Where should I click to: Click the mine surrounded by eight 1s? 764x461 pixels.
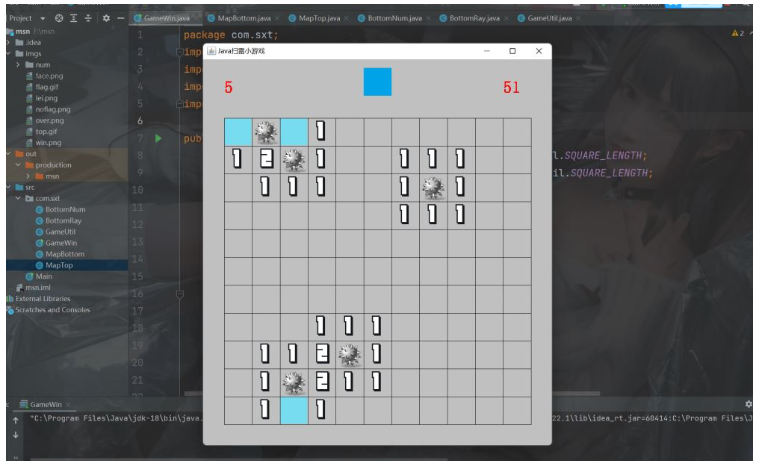point(433,188)
